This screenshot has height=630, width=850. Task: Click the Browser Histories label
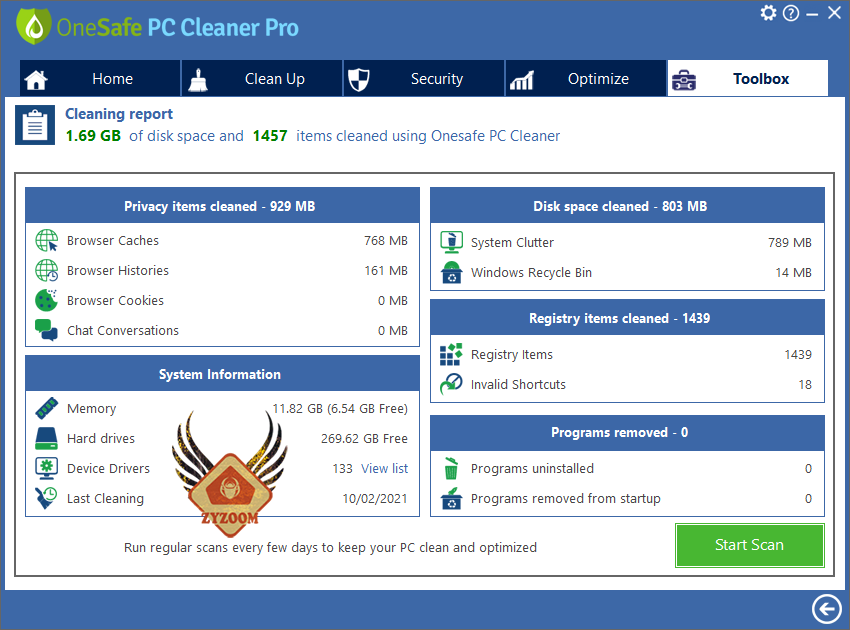(x=118, y=270)
